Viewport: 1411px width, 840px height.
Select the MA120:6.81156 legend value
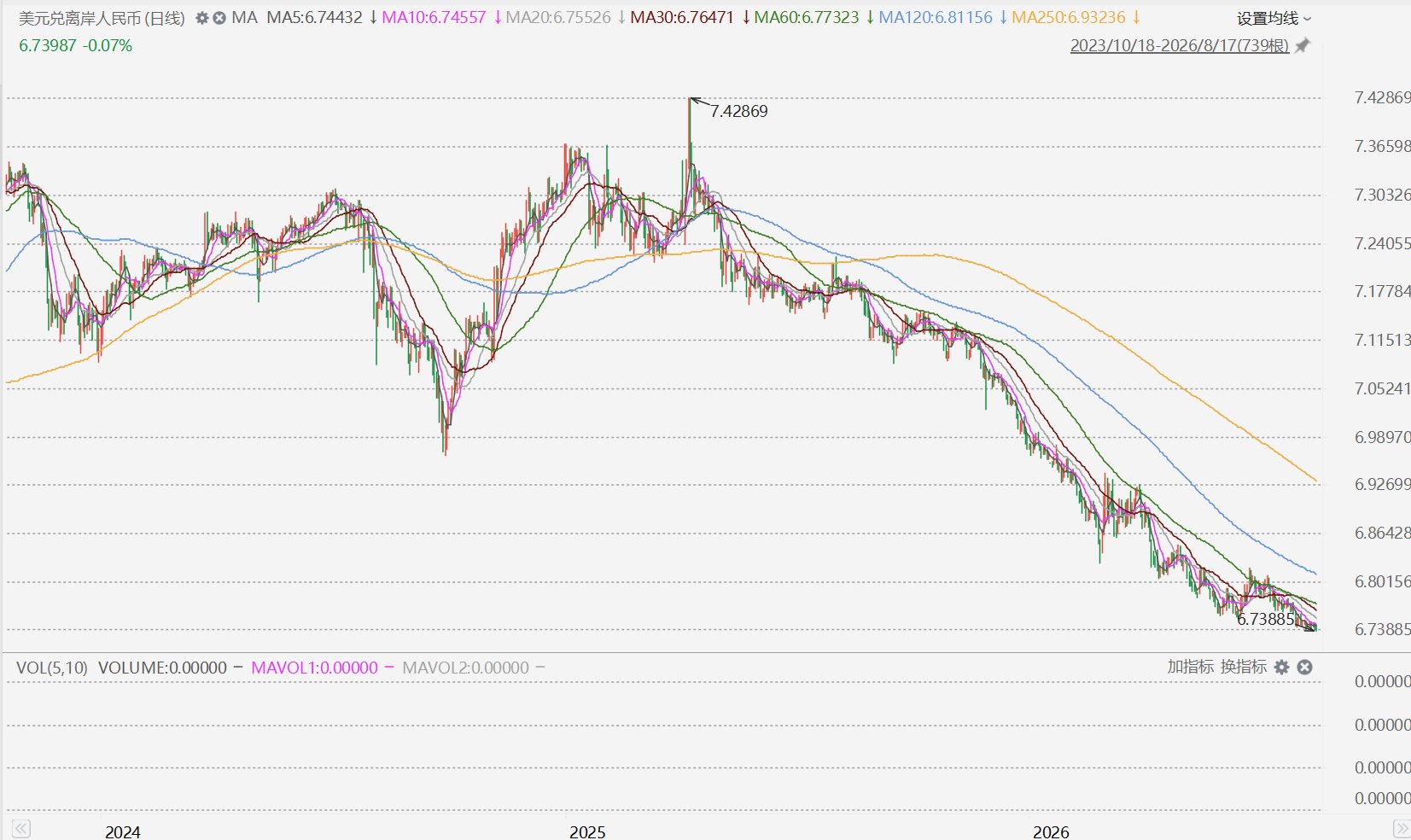(936, 18)
